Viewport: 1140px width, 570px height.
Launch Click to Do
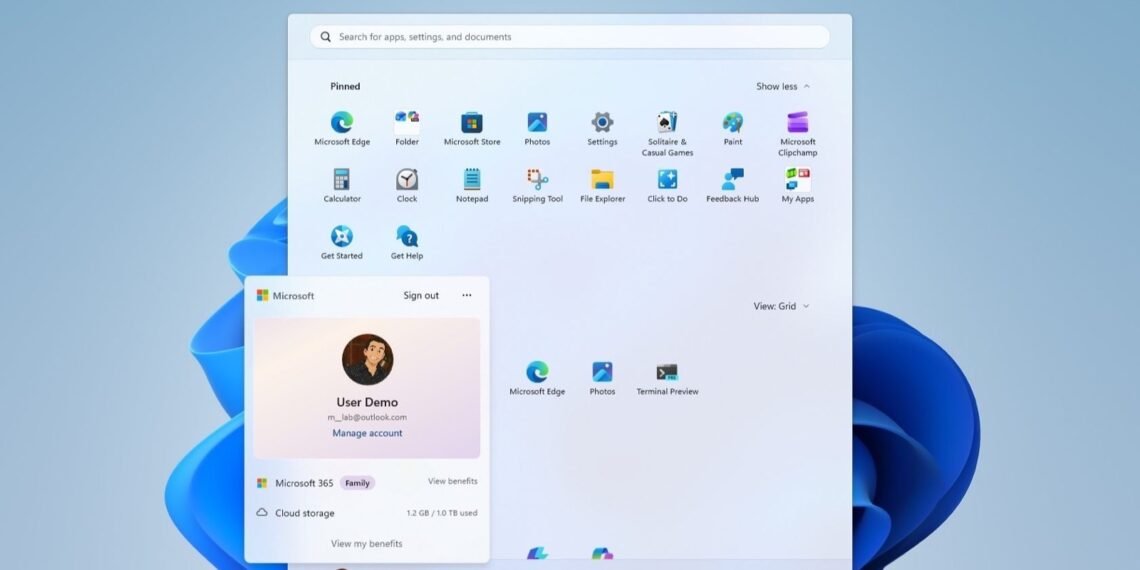[667, 185]
